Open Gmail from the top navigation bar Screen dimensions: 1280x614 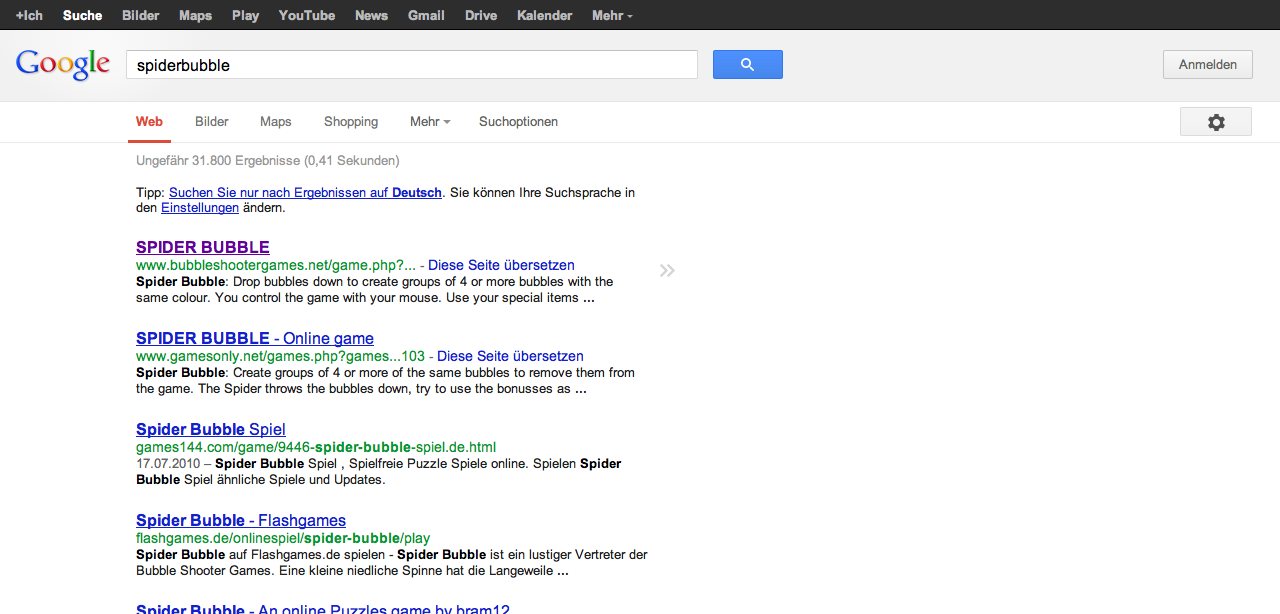coord(426,15)
